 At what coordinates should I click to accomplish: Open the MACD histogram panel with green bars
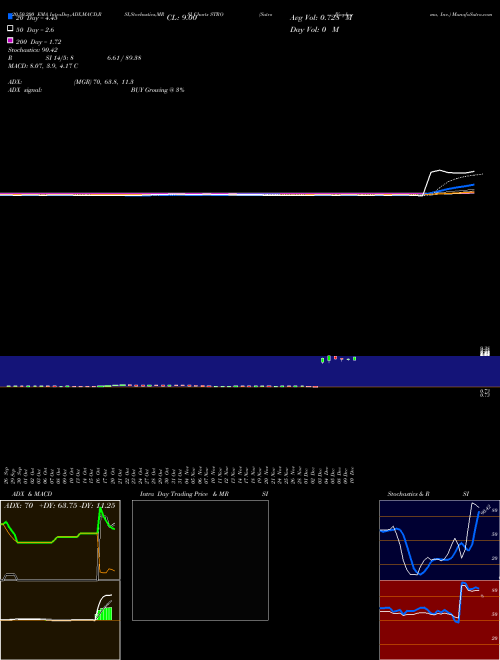coord(60,620)
